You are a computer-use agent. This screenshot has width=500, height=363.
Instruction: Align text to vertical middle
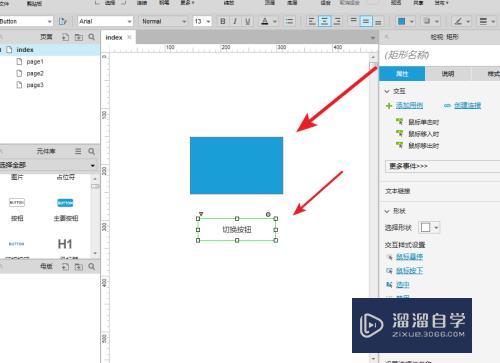coord(366,21)
